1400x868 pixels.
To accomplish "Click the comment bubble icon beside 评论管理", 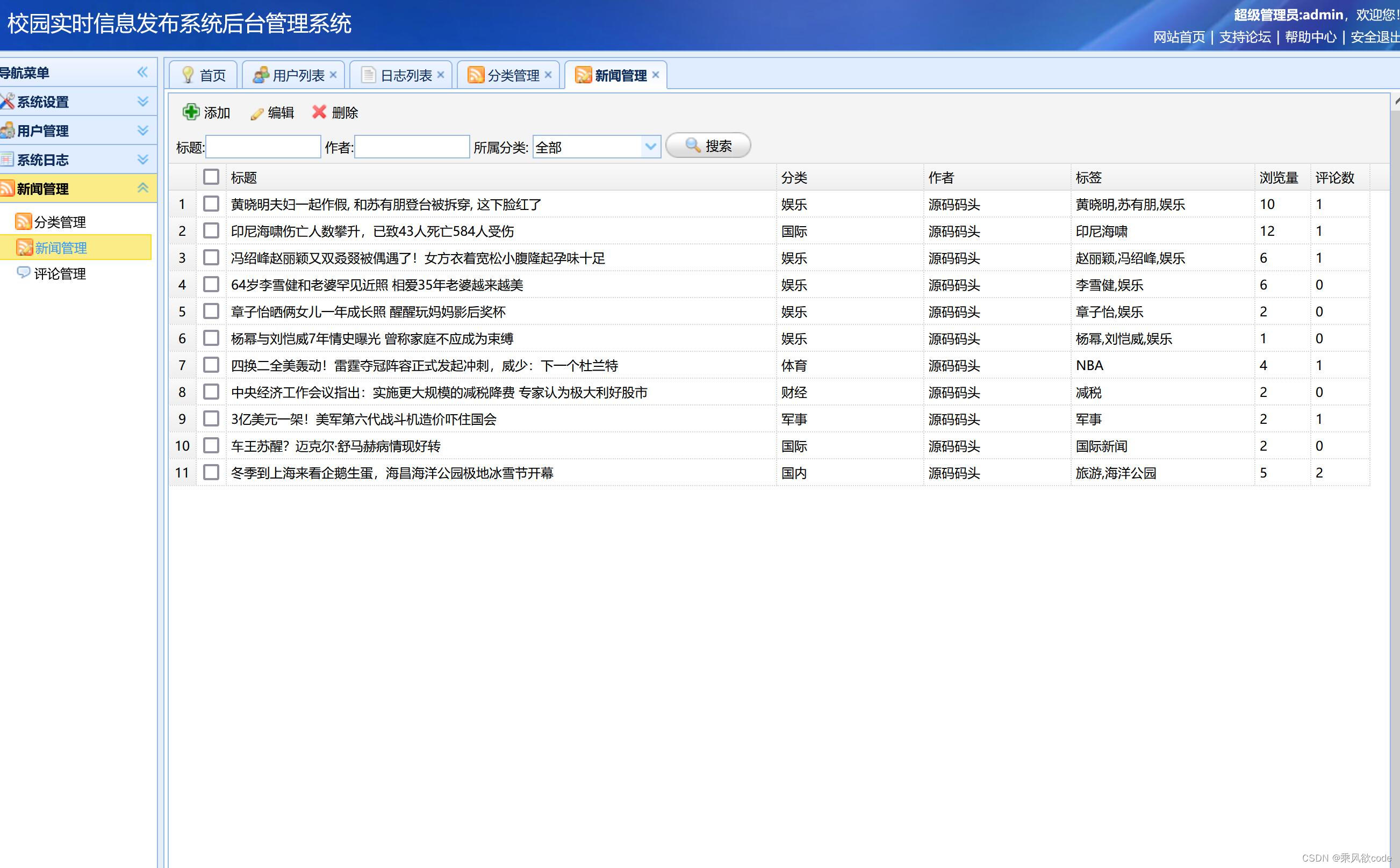I will [24, 274].
